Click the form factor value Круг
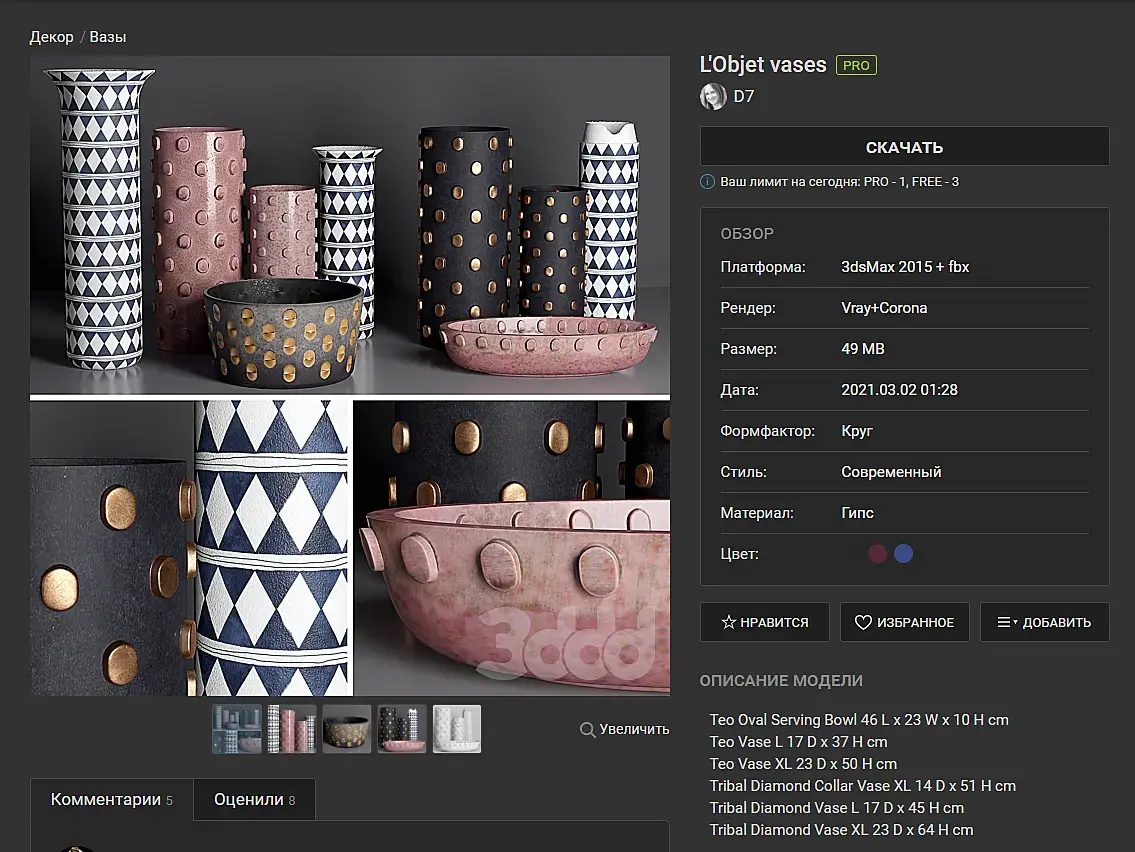Viewport: 1135px width, 852px height. point(857,431)
